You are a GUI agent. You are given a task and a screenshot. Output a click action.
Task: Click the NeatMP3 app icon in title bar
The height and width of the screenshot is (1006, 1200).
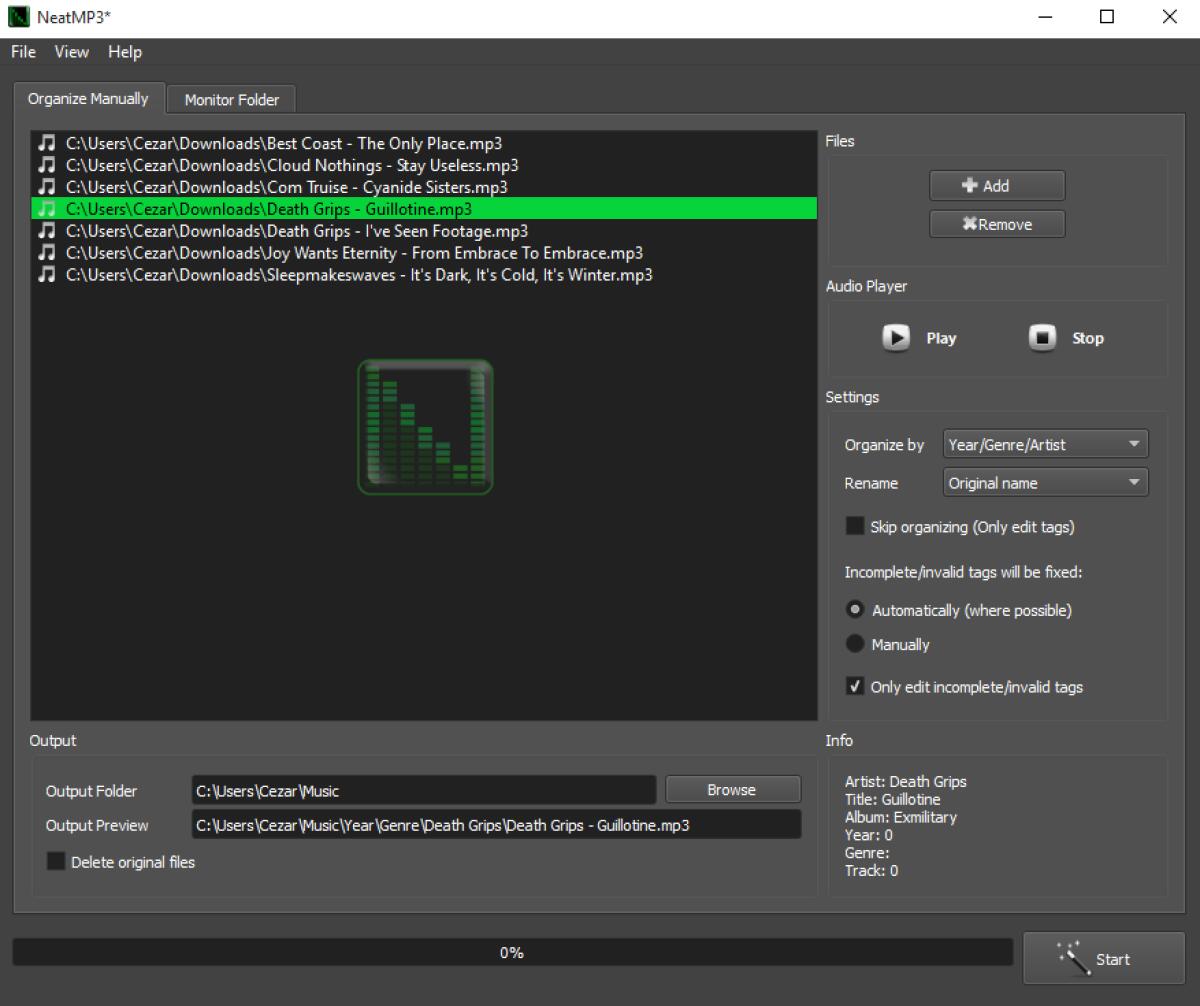point(19,17)
